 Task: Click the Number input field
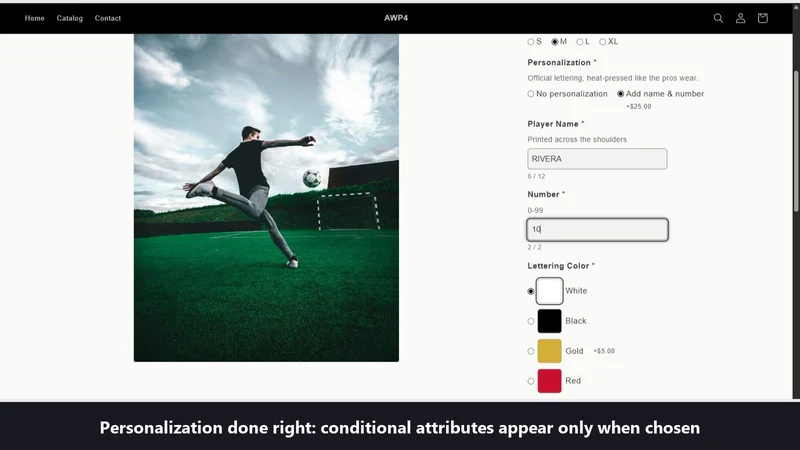coord(597,230)
